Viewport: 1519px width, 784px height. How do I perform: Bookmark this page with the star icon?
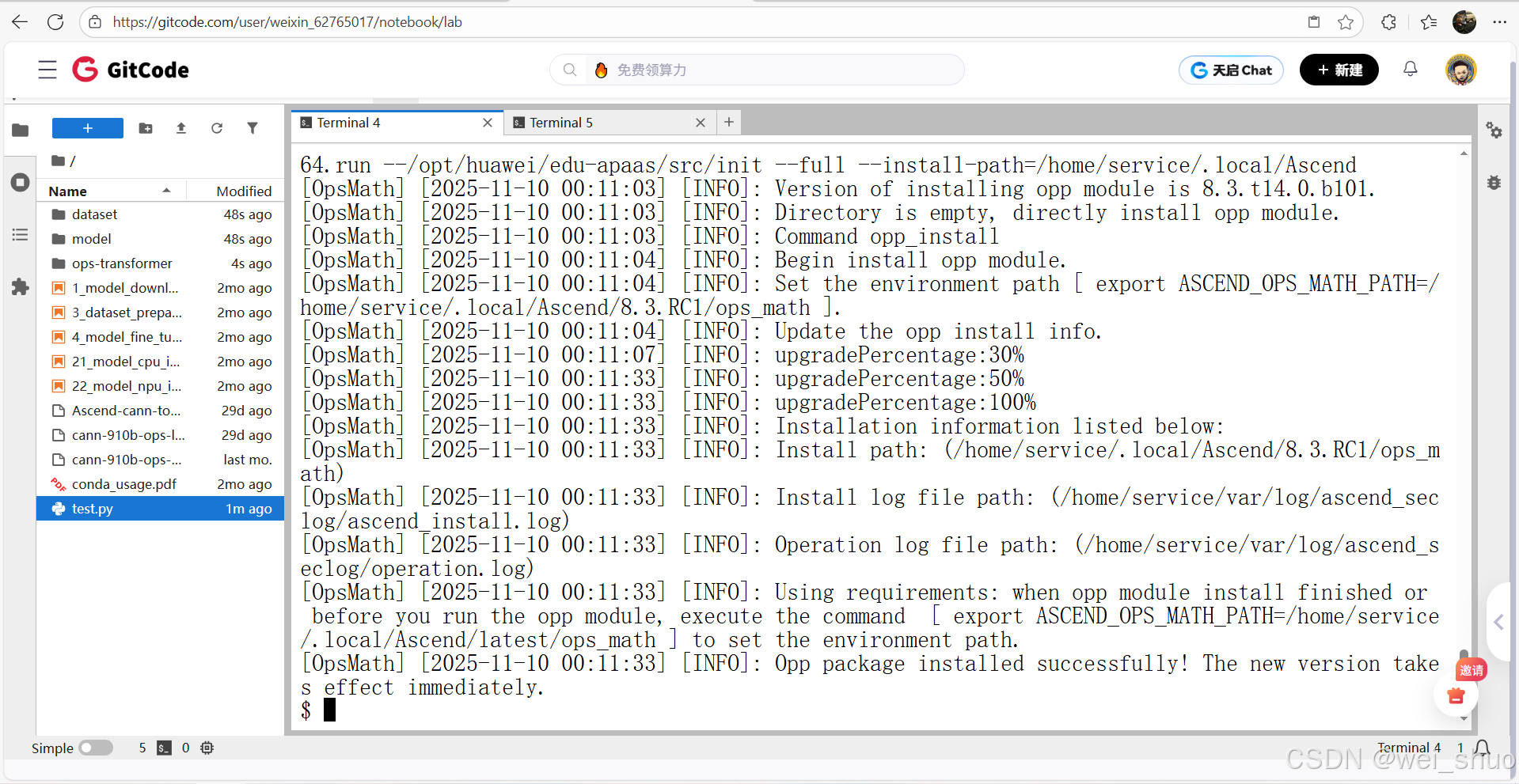pos(1346,22)
